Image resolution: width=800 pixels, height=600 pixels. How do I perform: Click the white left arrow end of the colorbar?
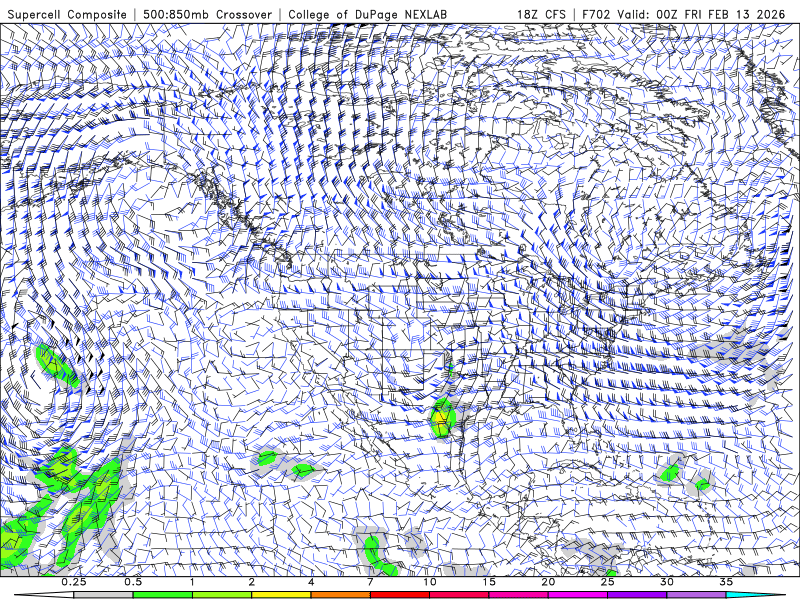(44, 595)
